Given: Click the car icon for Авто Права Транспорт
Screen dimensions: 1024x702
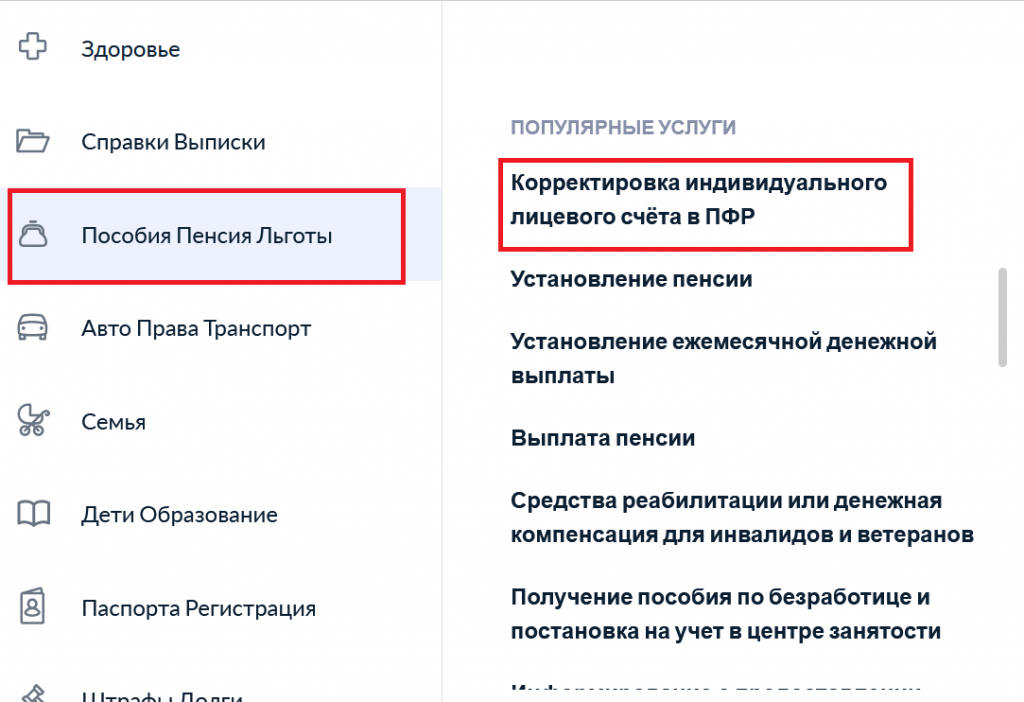Looking at the screenshot, I should point(33,328).
